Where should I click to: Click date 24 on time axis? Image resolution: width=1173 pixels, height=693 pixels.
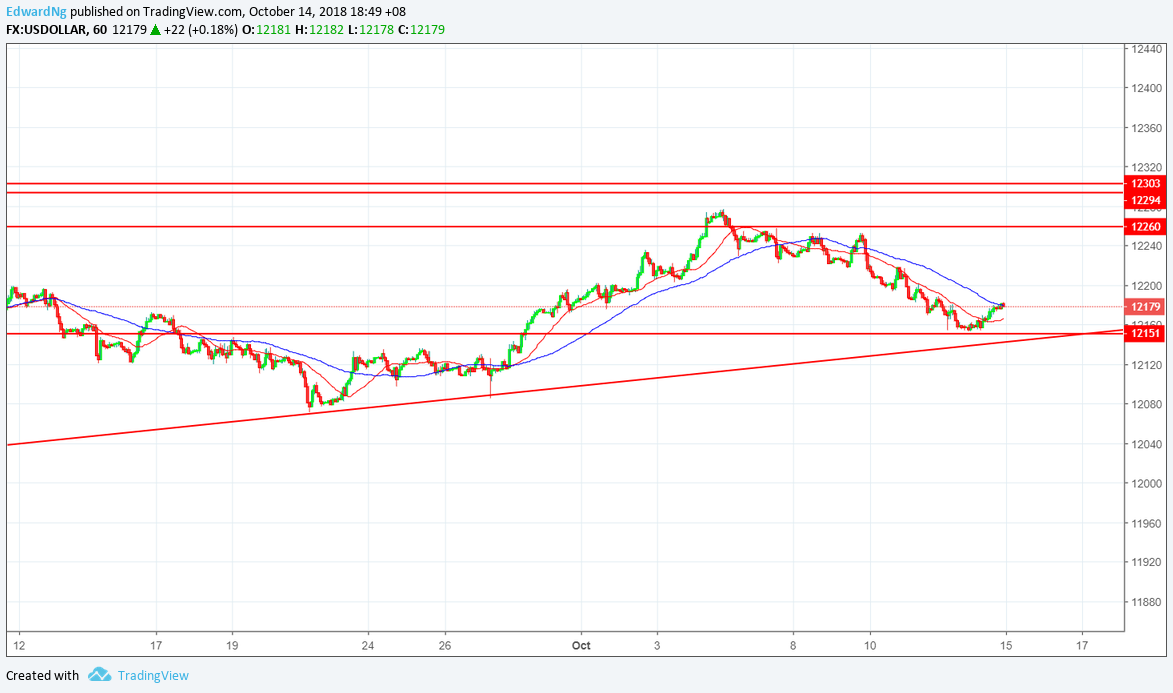pos(368,645)
